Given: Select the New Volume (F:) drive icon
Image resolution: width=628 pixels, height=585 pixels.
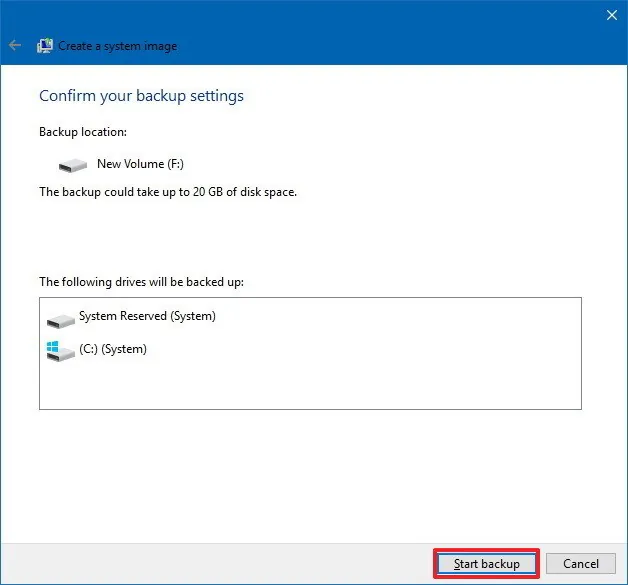Looking at the screenshot, I should tap(72, 165).
